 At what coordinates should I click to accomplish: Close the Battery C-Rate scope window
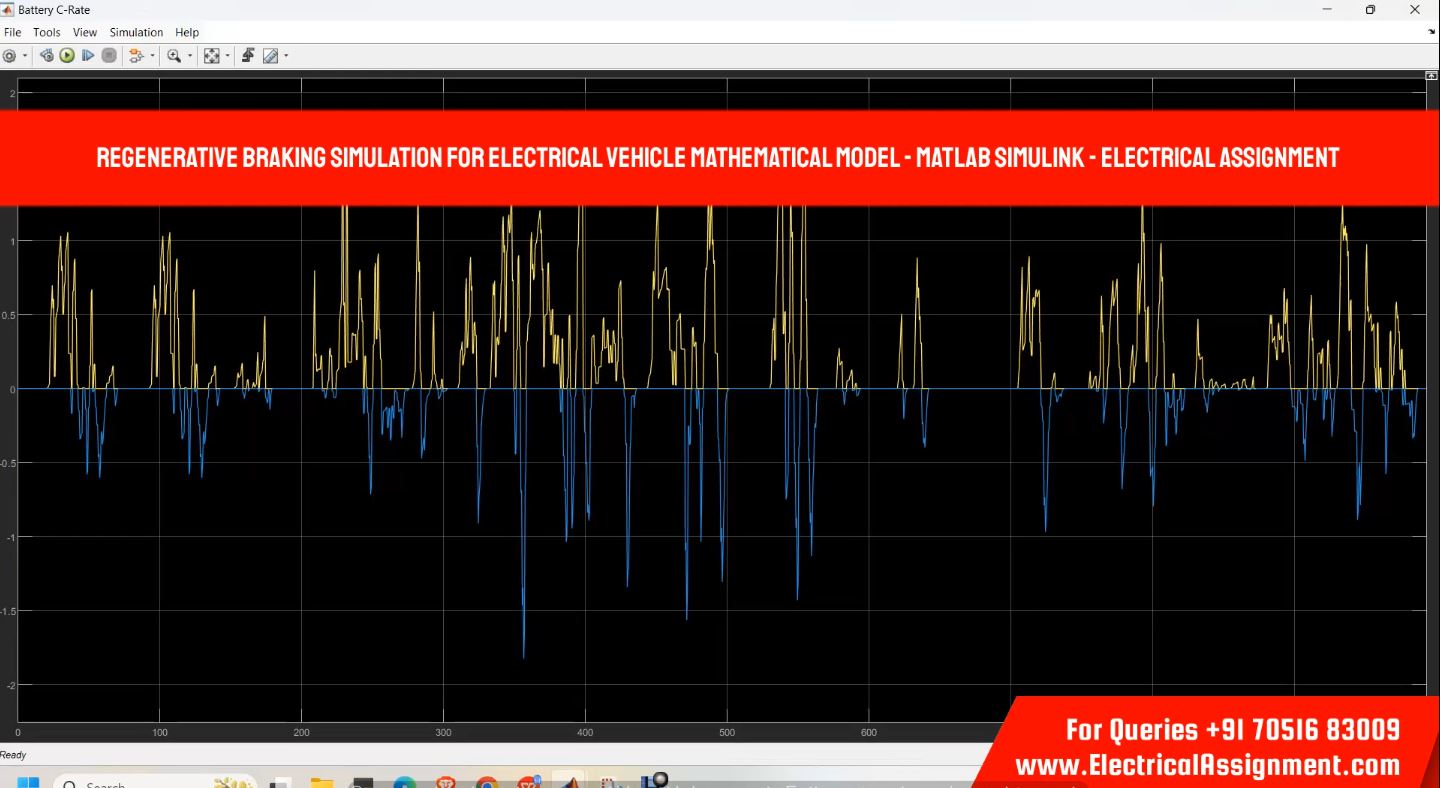pyautogui.click(x=1415, y=9)
